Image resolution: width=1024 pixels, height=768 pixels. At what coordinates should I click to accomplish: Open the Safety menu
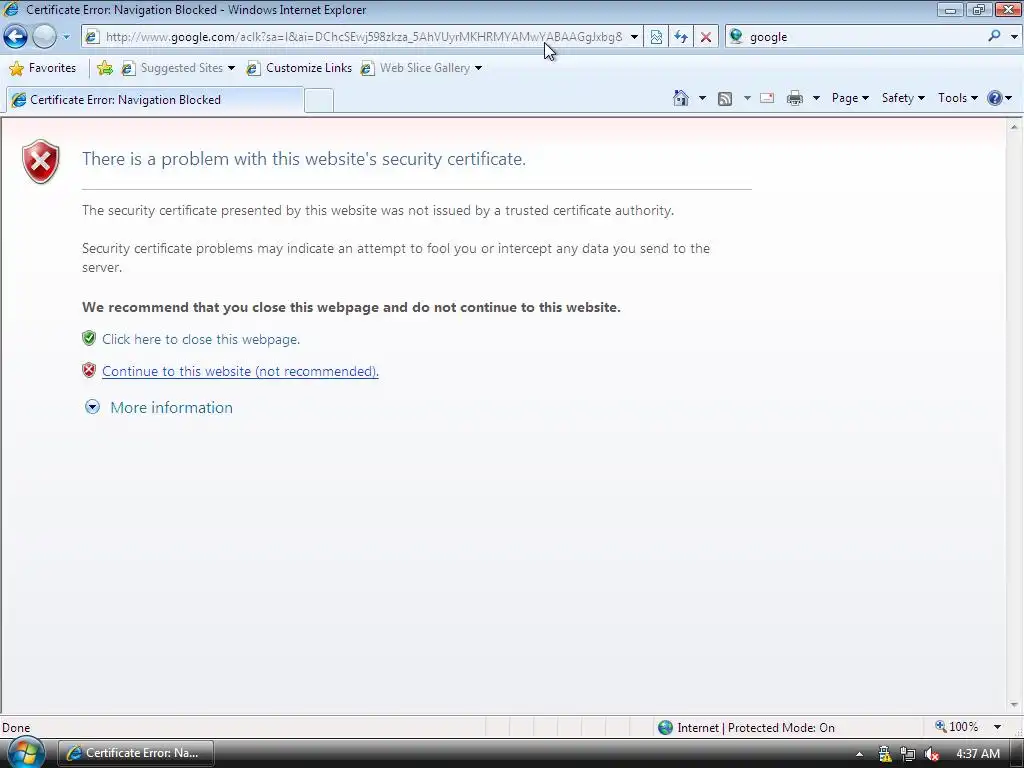903,98
